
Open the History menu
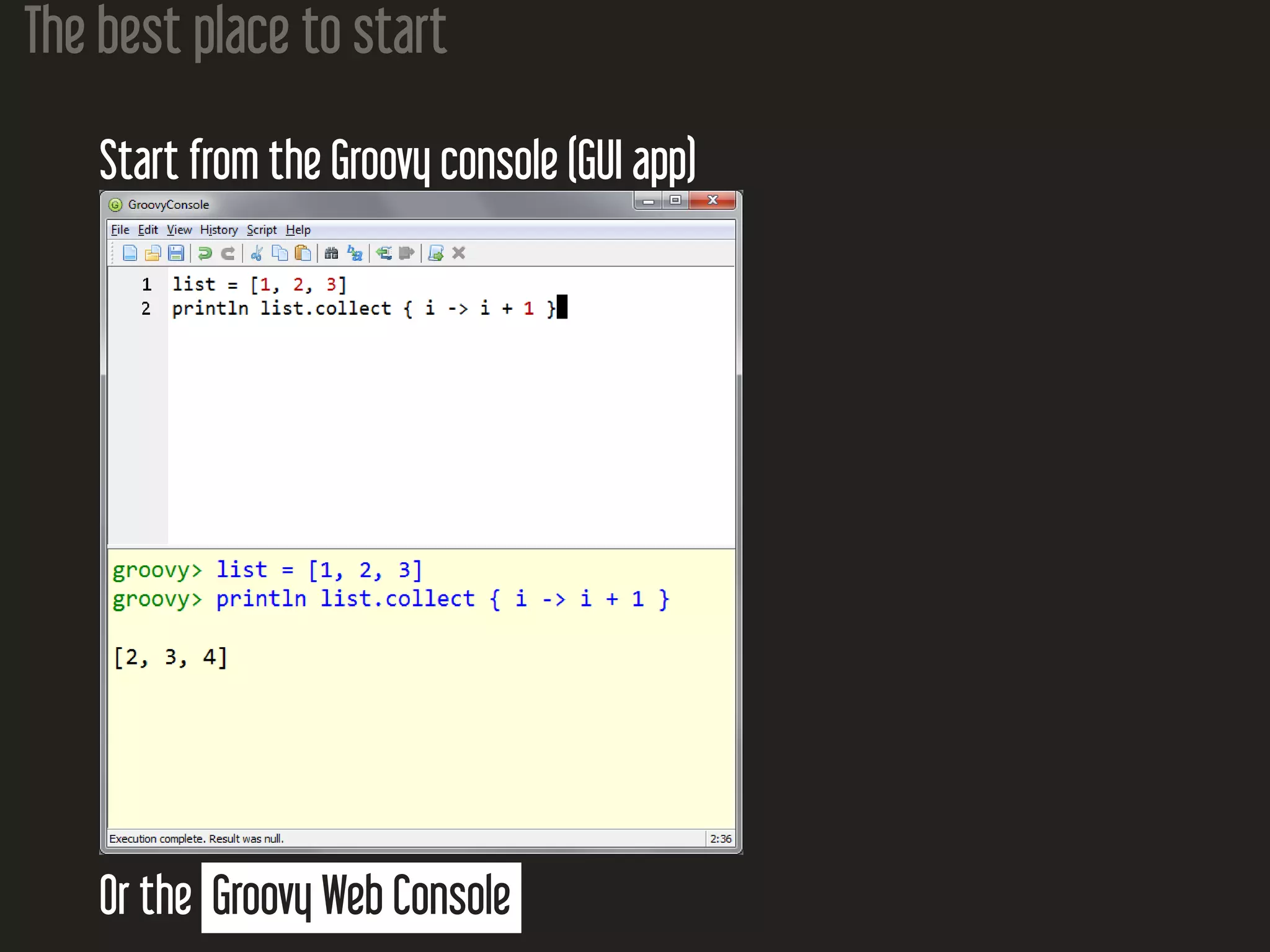[219, 230]
